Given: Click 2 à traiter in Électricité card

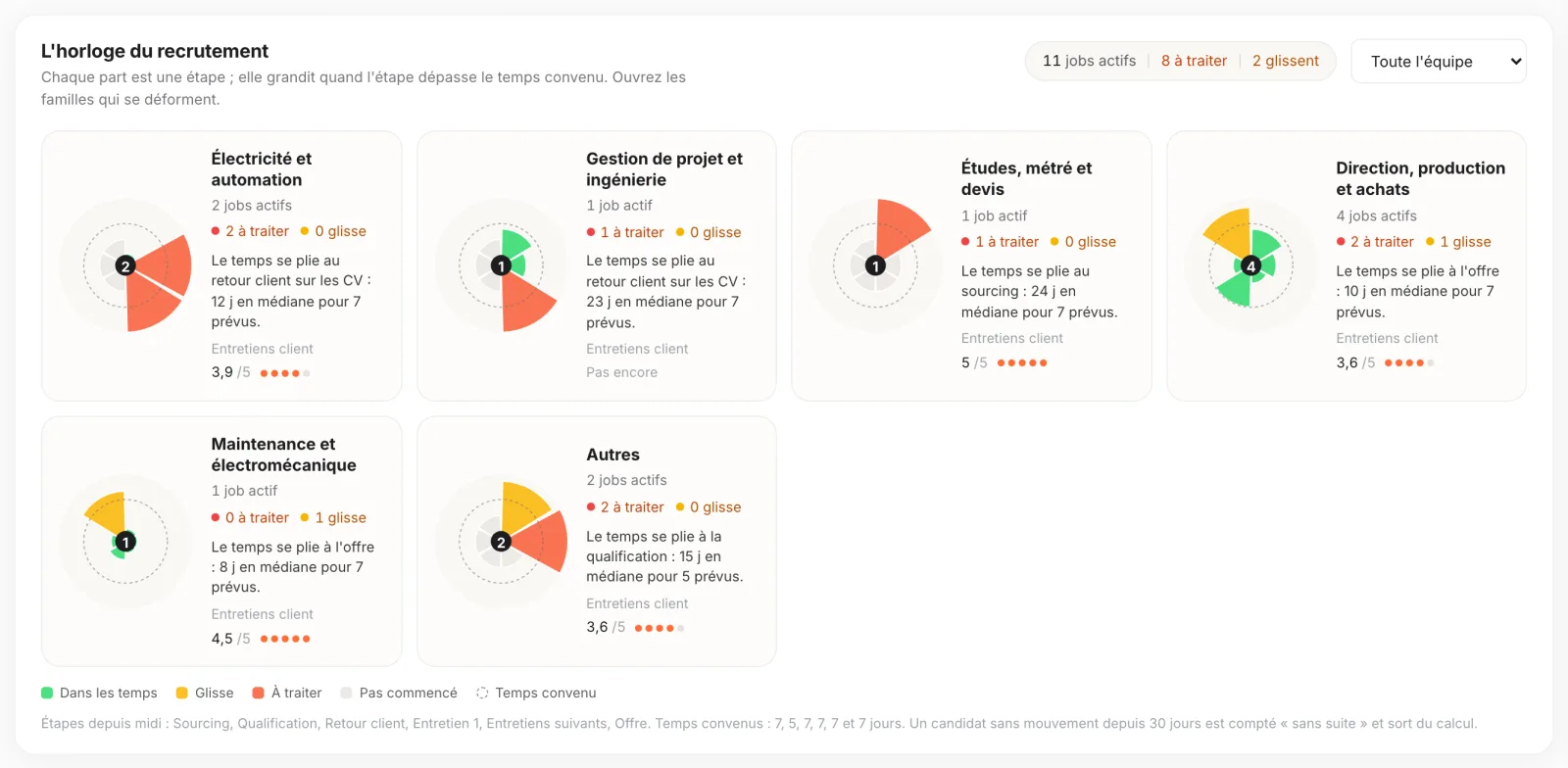Looking at the screenshot, I should [x=250, y=231].
